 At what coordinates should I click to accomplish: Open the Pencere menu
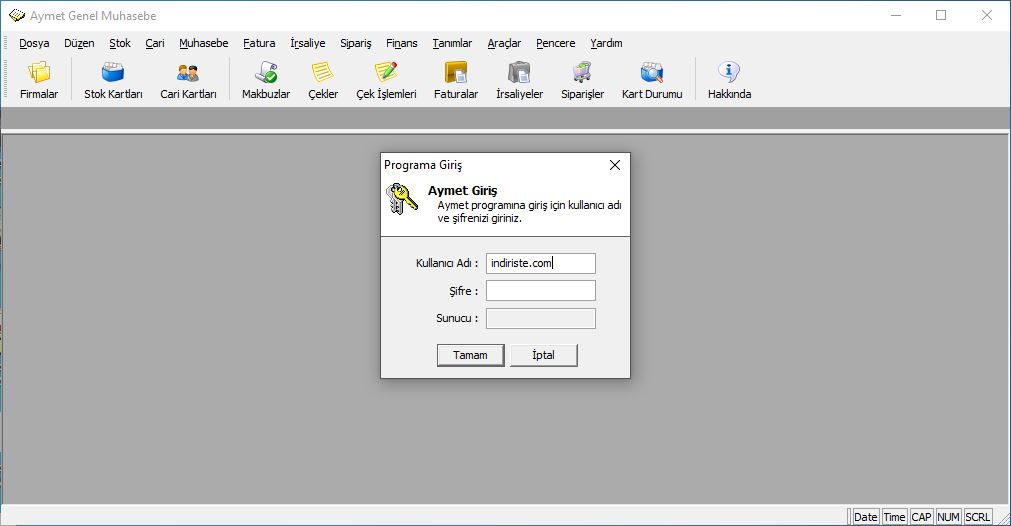tap(556, 43)
